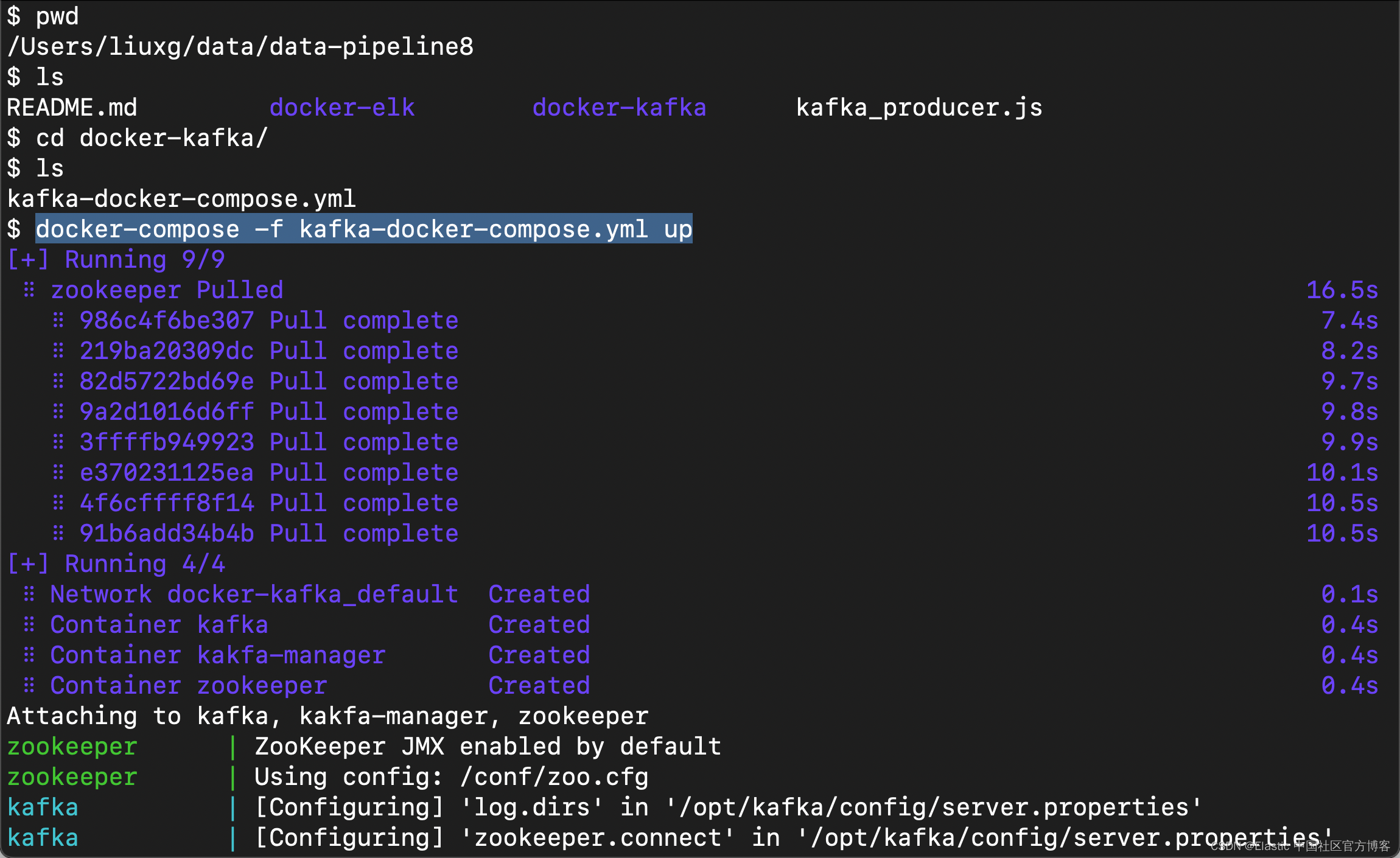
Task: Click the highlighted docker-compose up command
Action: (364, 229)
